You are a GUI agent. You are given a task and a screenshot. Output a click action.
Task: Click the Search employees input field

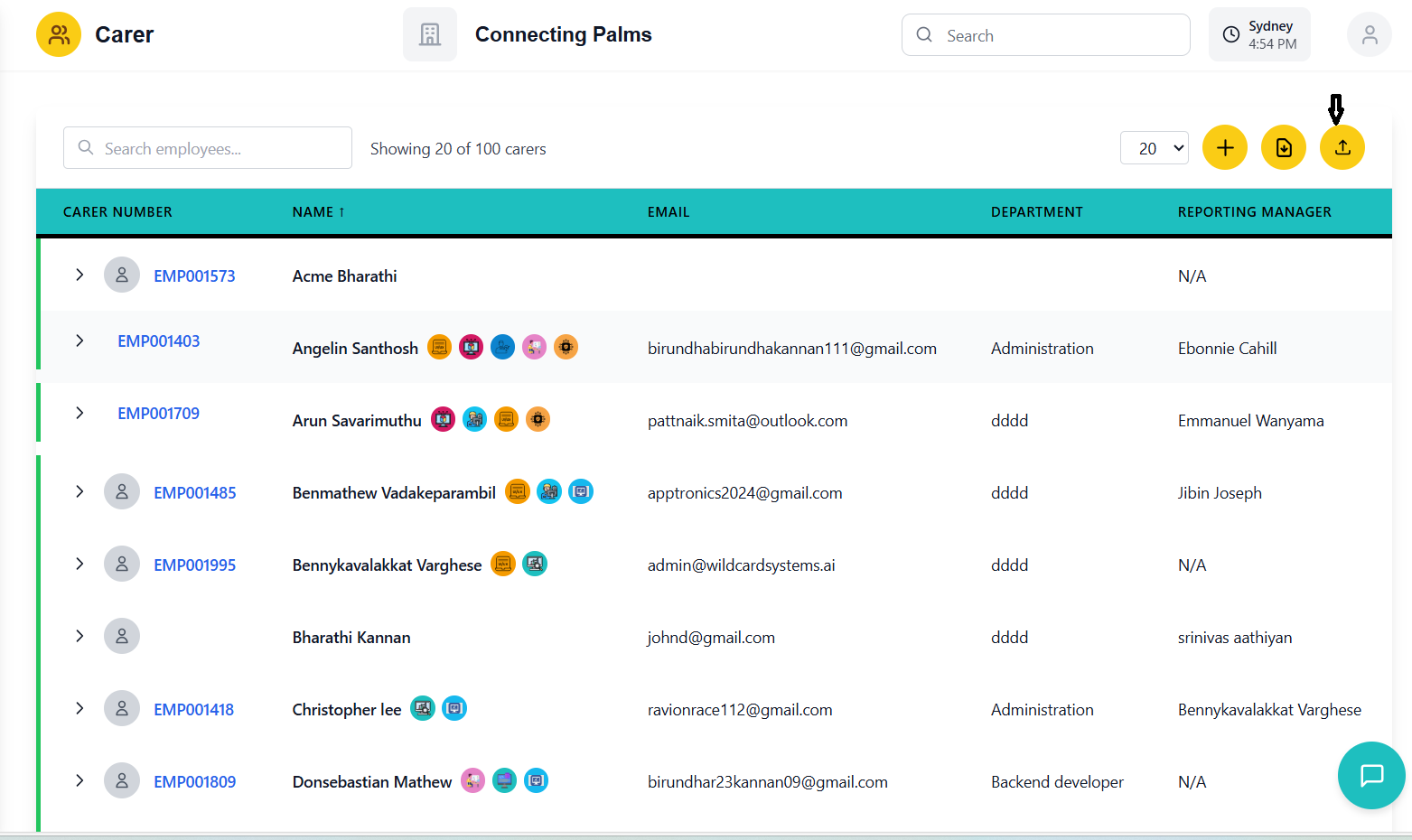pyautogui.click(x=208, y=148)
